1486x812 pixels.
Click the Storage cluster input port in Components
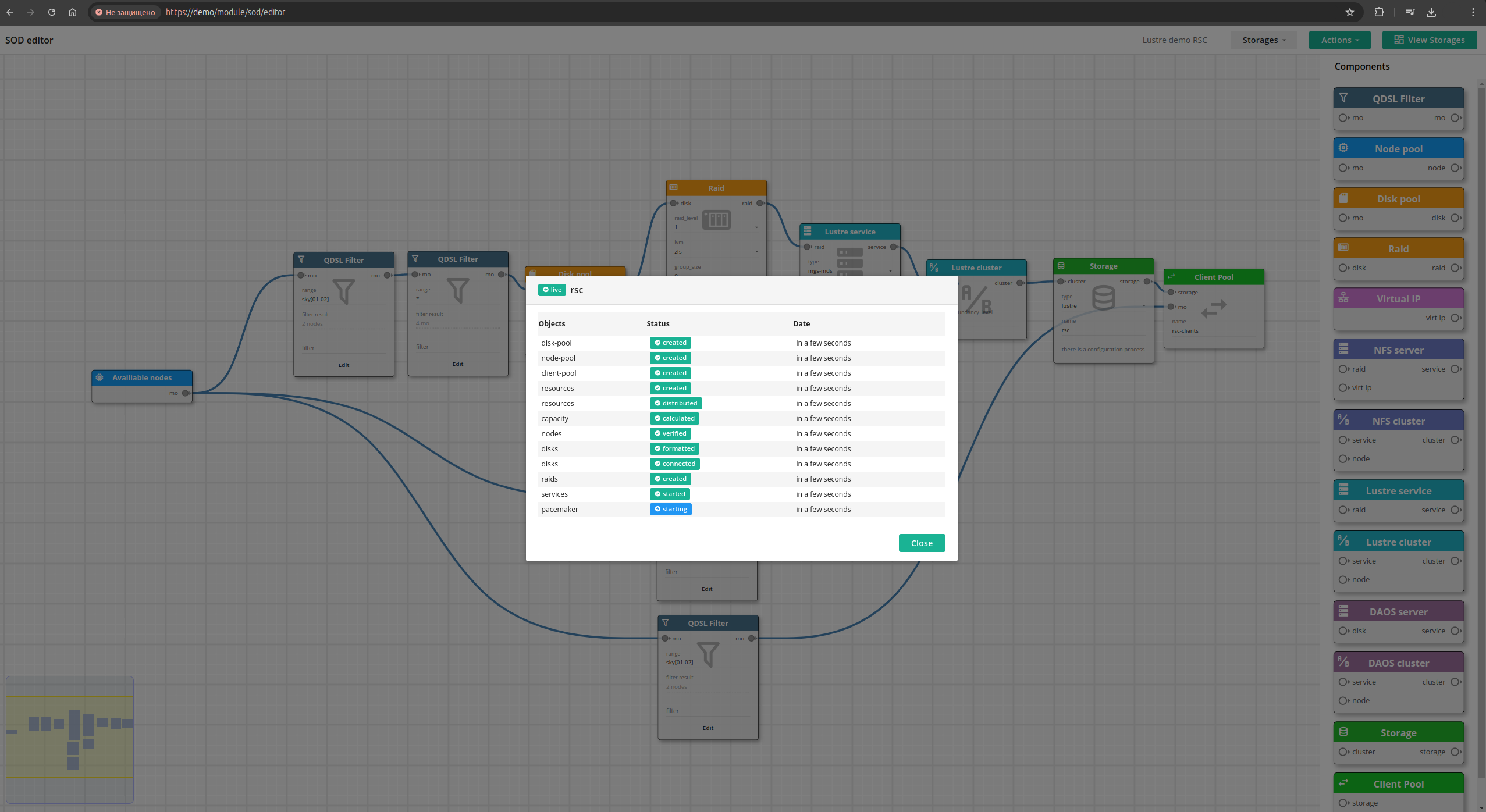coord(1343,752)
